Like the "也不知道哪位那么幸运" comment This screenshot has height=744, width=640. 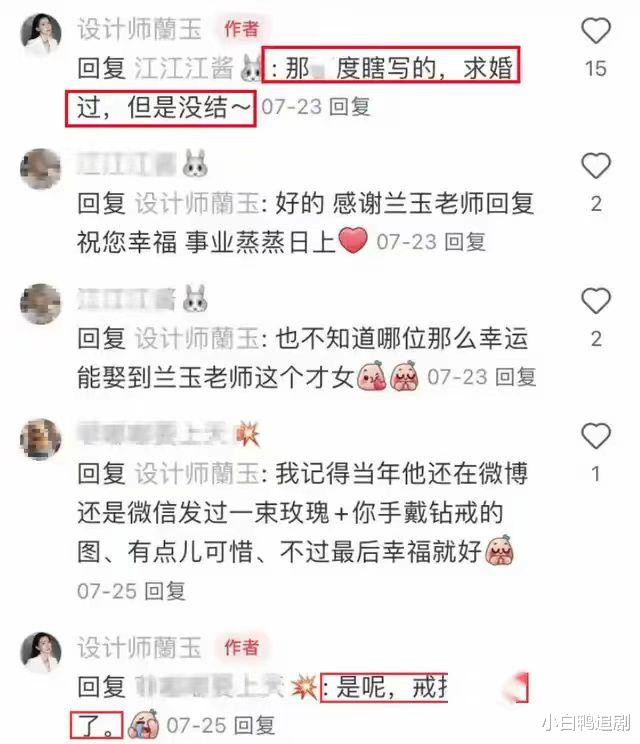pos(595,301)
